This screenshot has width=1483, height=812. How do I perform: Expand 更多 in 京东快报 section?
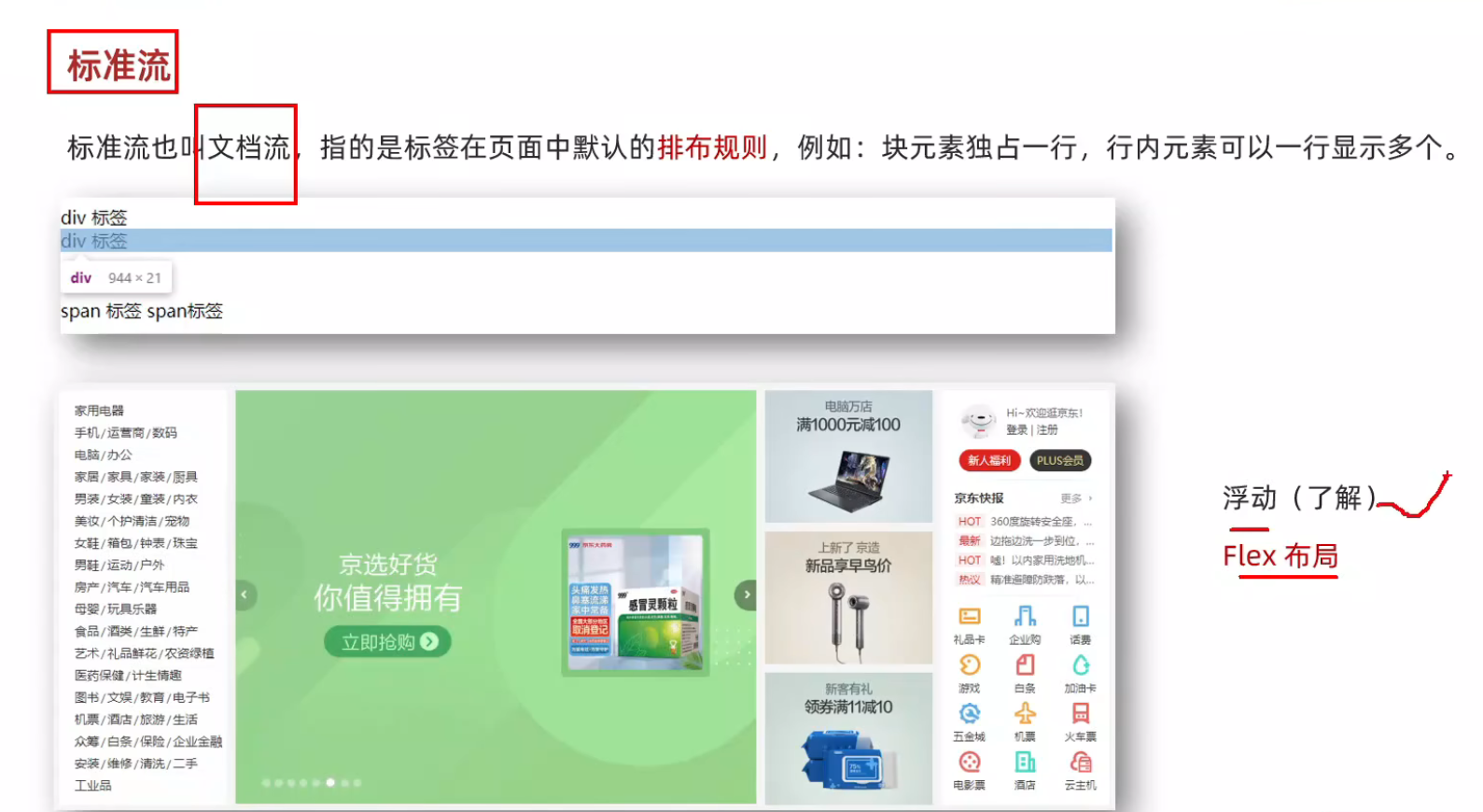pyautogui.click(x=1076, y=498)
